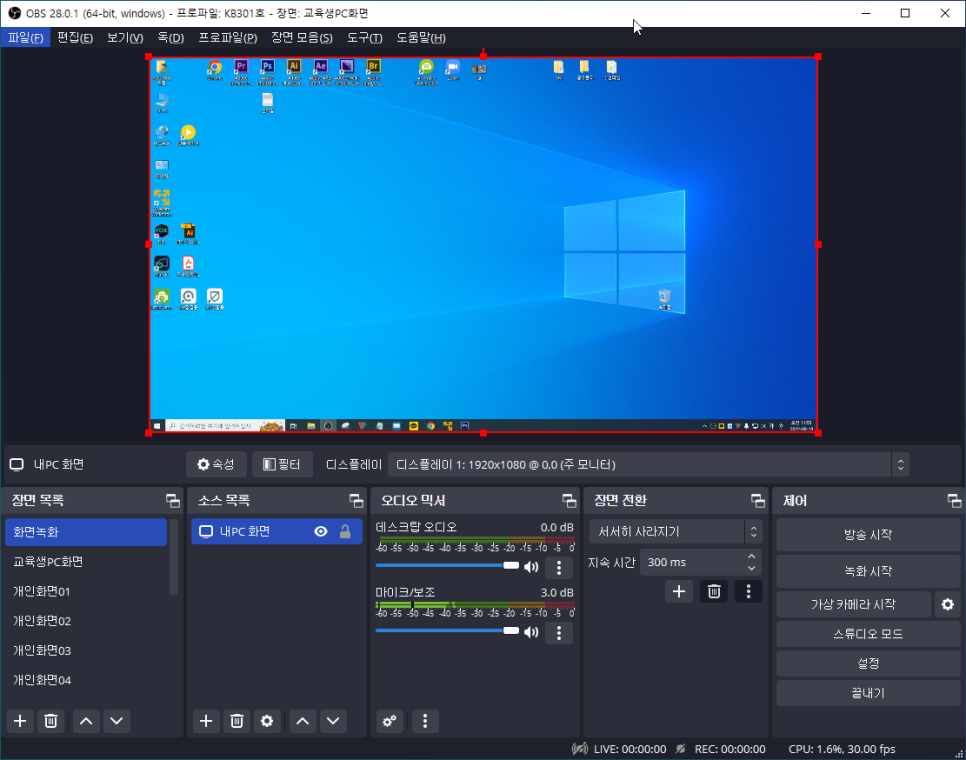Select 개인화면01 scene
This screenshot has width=966, height=760.
(86, 591)
